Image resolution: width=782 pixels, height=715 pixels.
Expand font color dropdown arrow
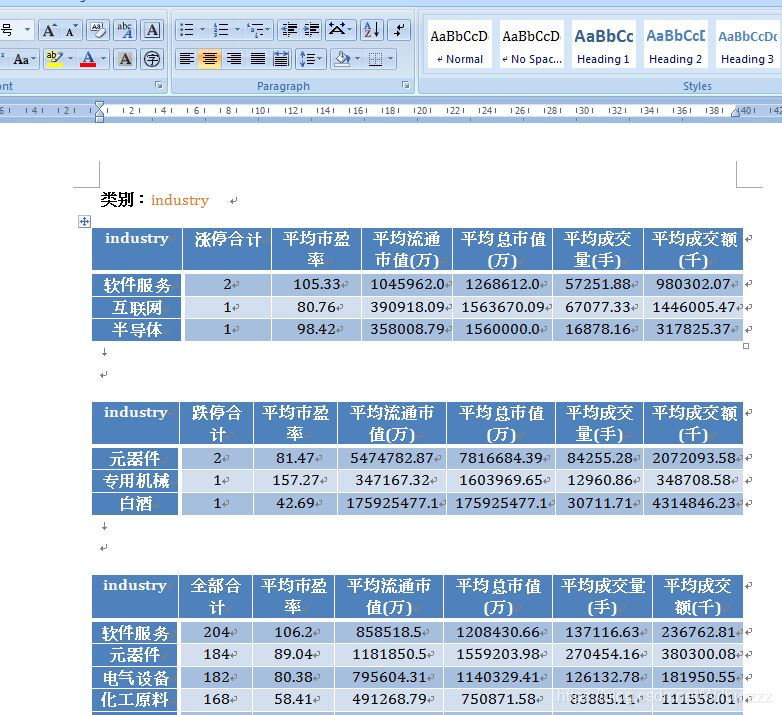(104, 59)
